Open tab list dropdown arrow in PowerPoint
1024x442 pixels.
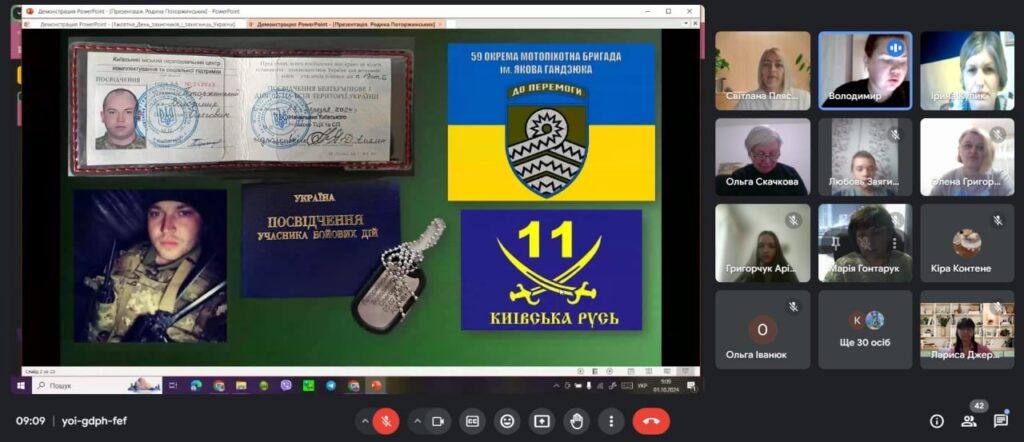pos(685,24)
